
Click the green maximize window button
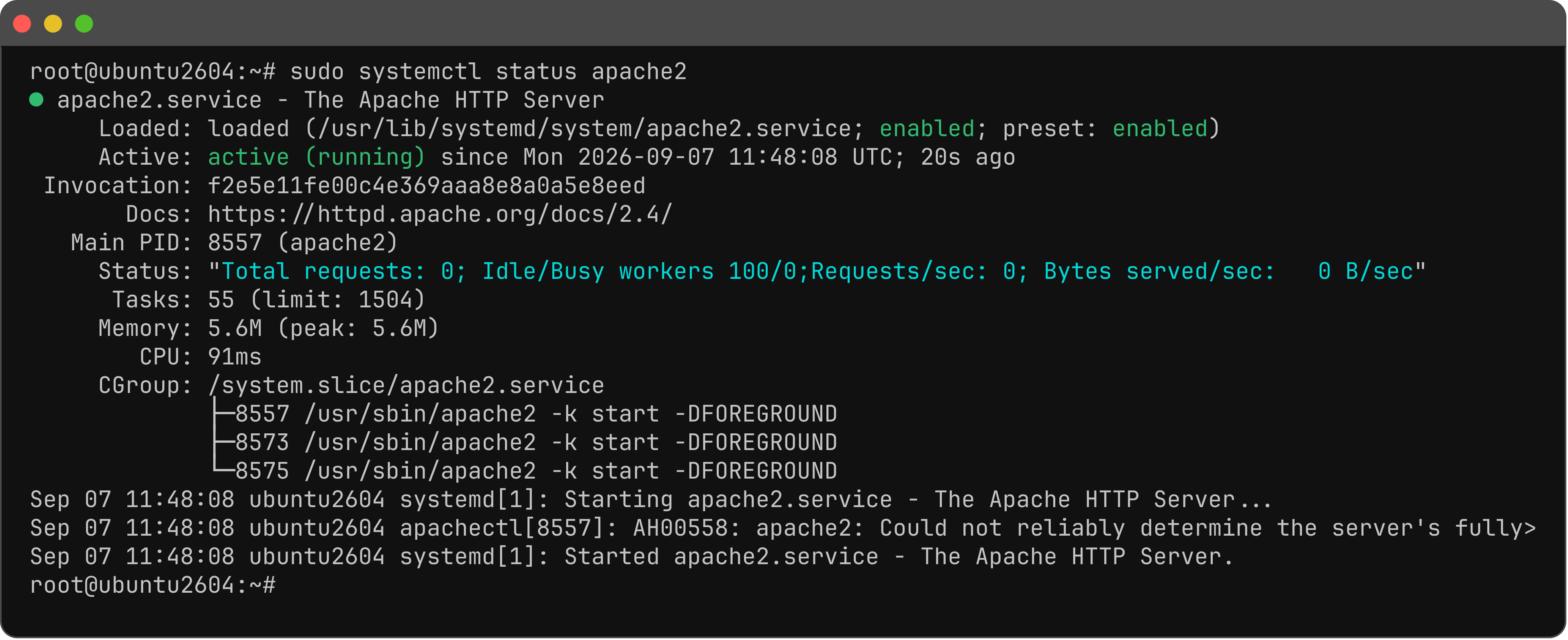(x=84, y=24)
